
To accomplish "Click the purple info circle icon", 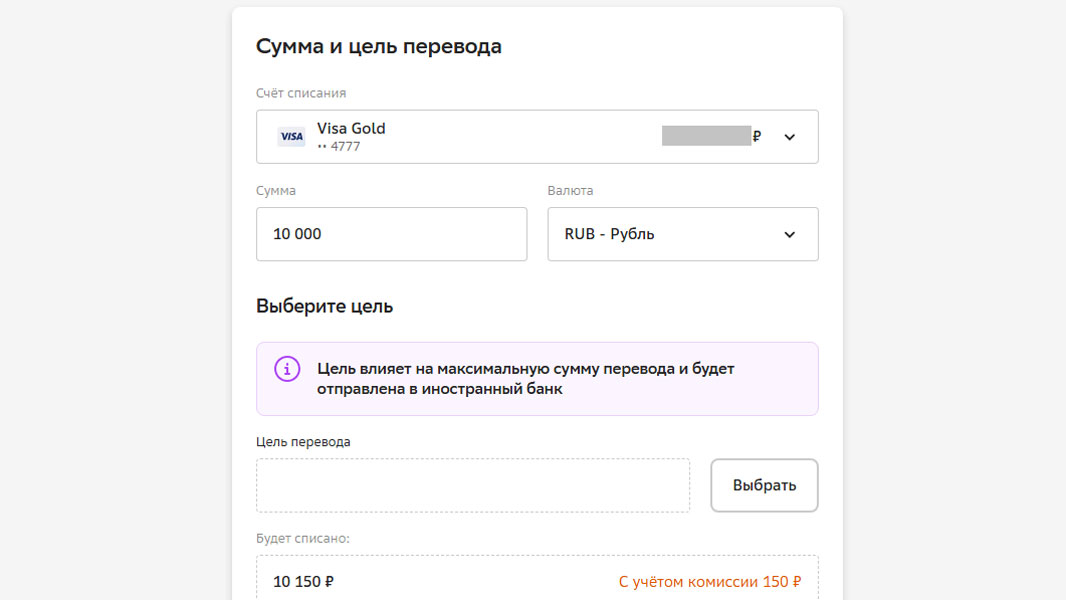I will (x=287, y=369).
